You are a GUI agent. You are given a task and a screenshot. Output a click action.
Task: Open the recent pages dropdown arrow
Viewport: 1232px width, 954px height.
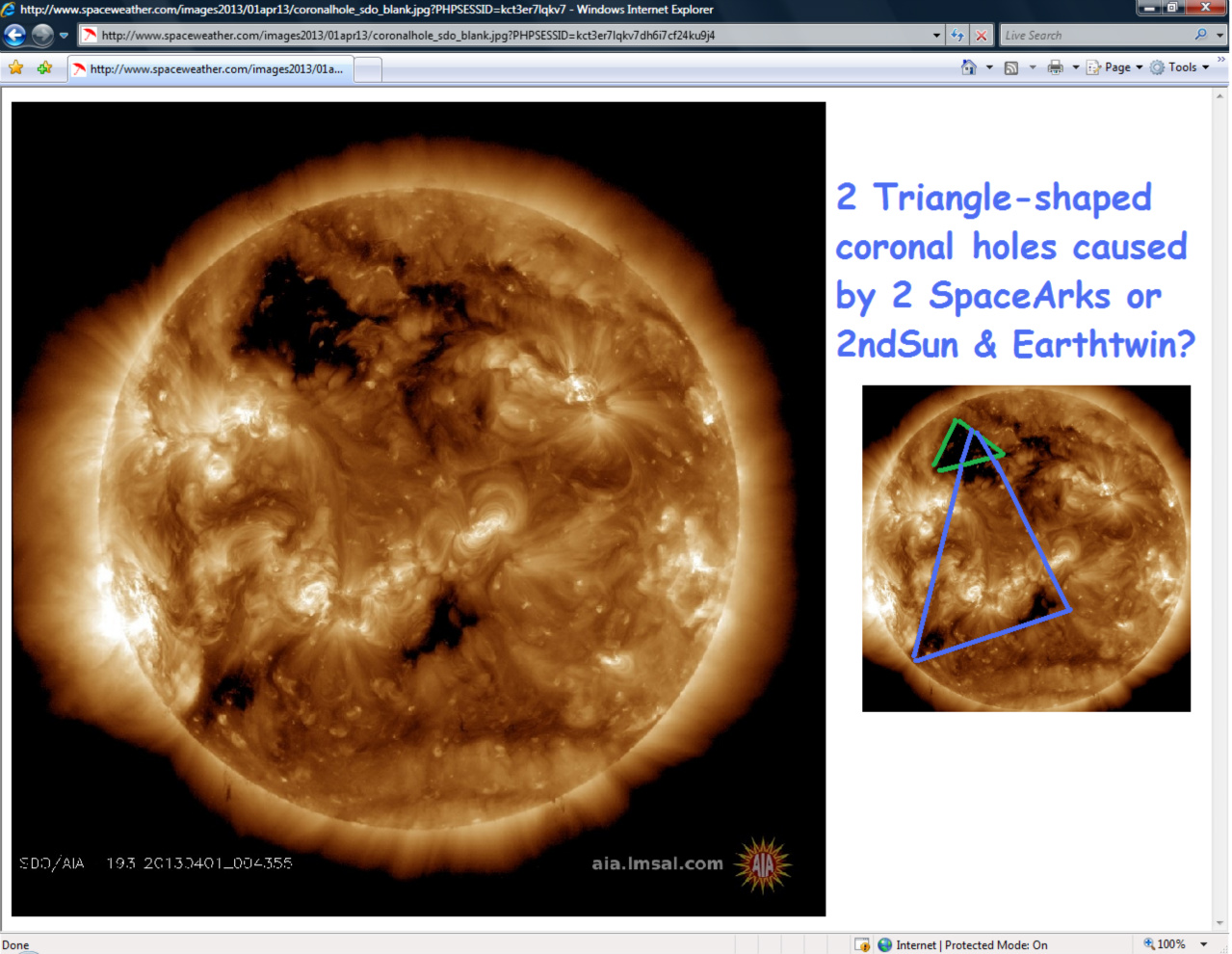(64, 36)
